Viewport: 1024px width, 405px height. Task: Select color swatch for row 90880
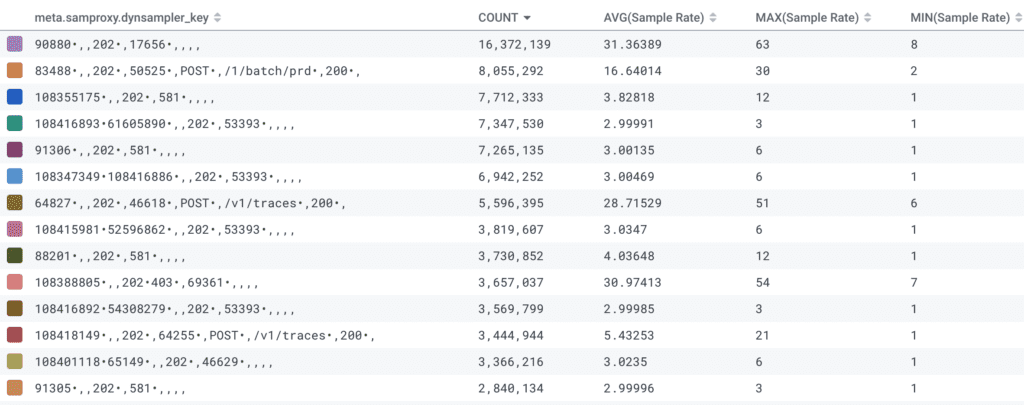click(x=15, y=45)
